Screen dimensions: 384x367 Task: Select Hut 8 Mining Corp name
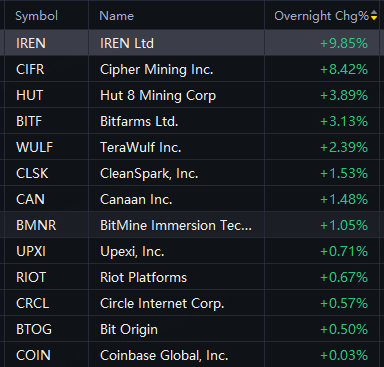tap(158, 96)
